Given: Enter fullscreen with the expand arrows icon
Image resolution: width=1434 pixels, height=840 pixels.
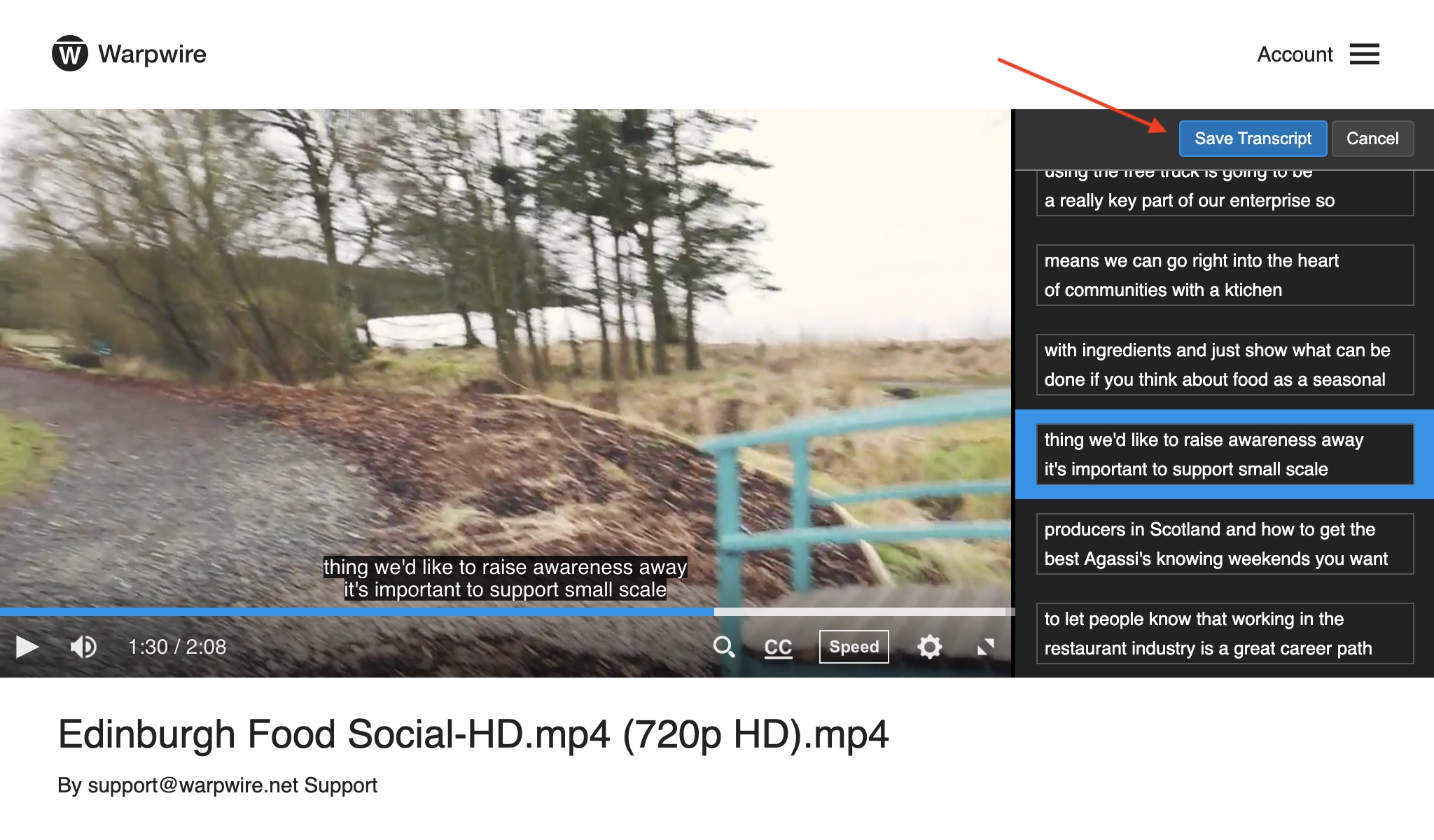Looking at the screenshot, I should click(x=986, y=647).
